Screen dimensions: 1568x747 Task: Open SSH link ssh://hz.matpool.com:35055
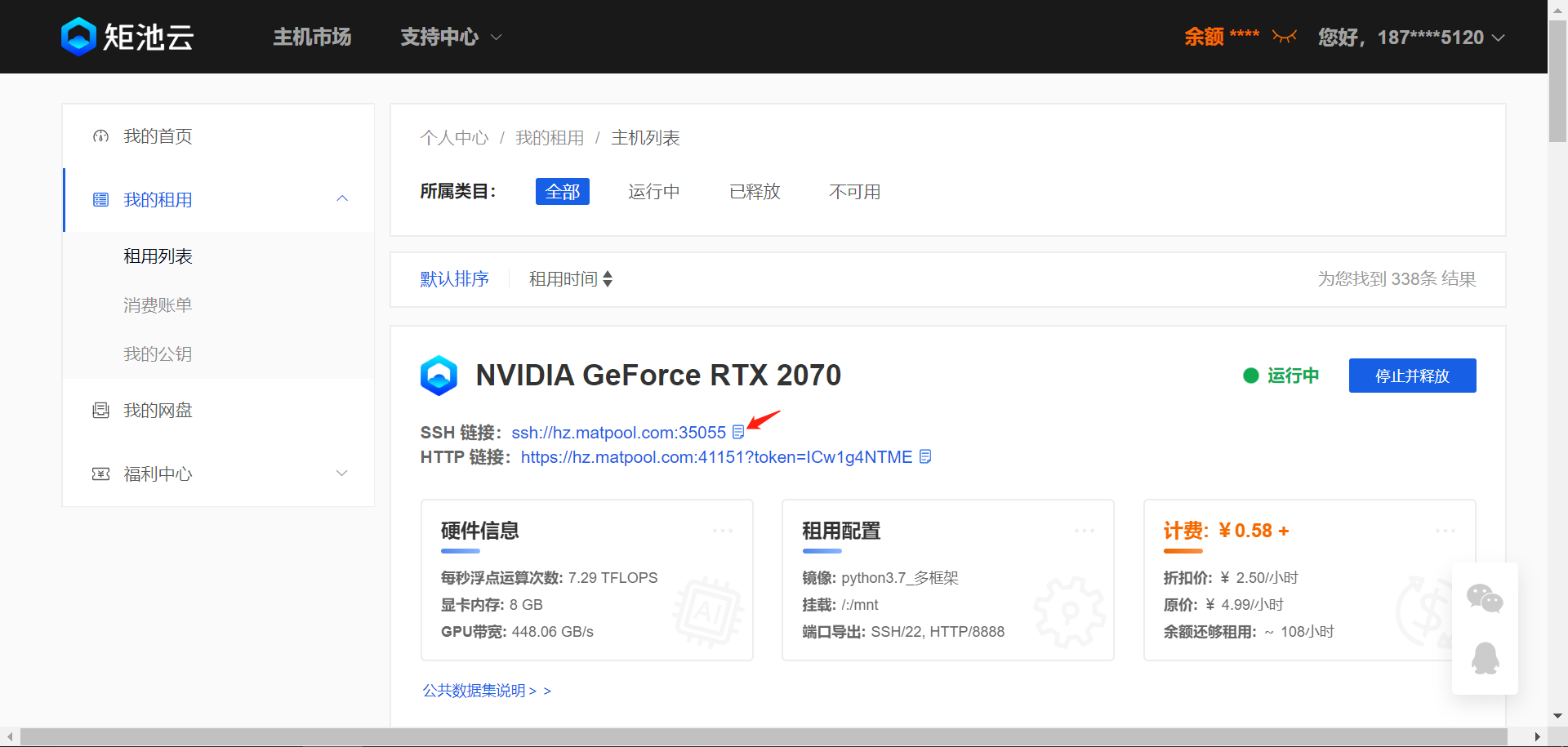tap(618, 433)
